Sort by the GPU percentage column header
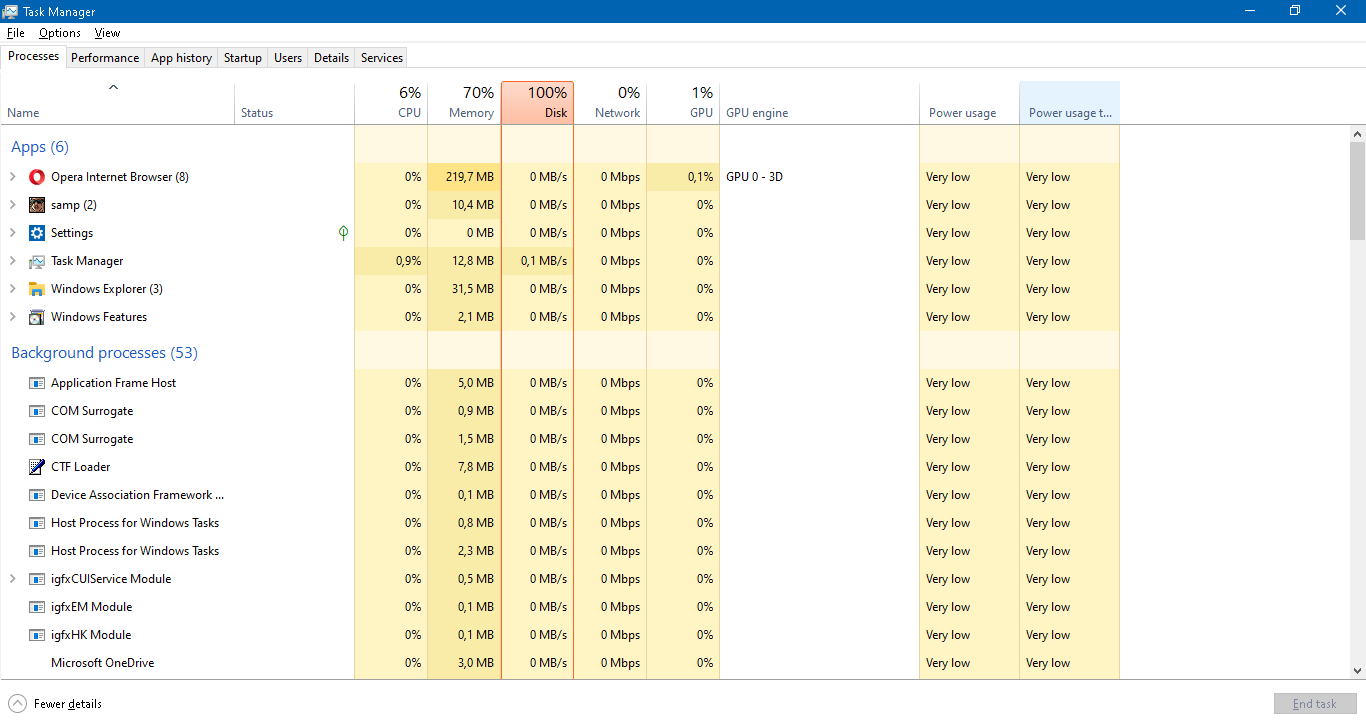Image resolution: width=1366 pixels, height=728 pixels. point(683,103)
